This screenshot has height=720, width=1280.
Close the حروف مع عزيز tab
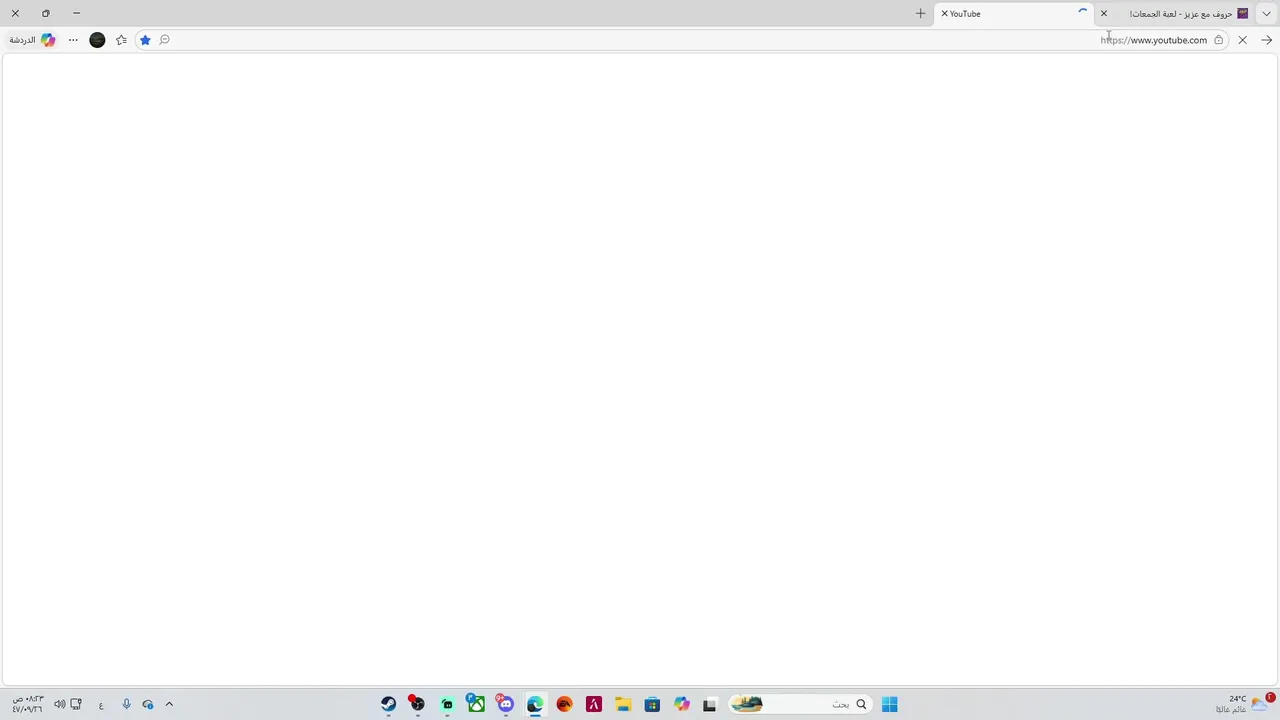(x=1104, y=14)
